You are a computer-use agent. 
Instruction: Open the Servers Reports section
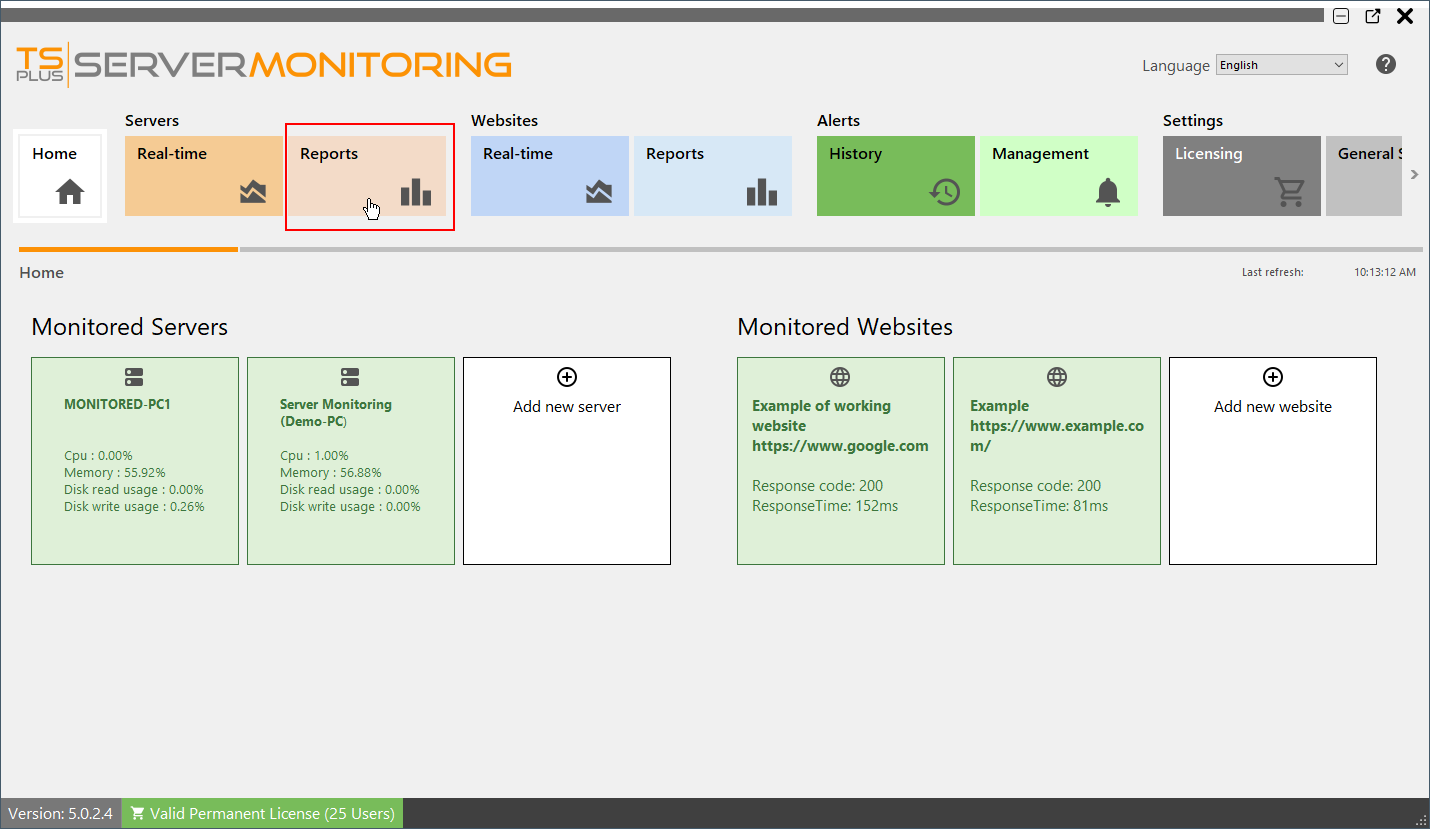(x=369, y=176)
